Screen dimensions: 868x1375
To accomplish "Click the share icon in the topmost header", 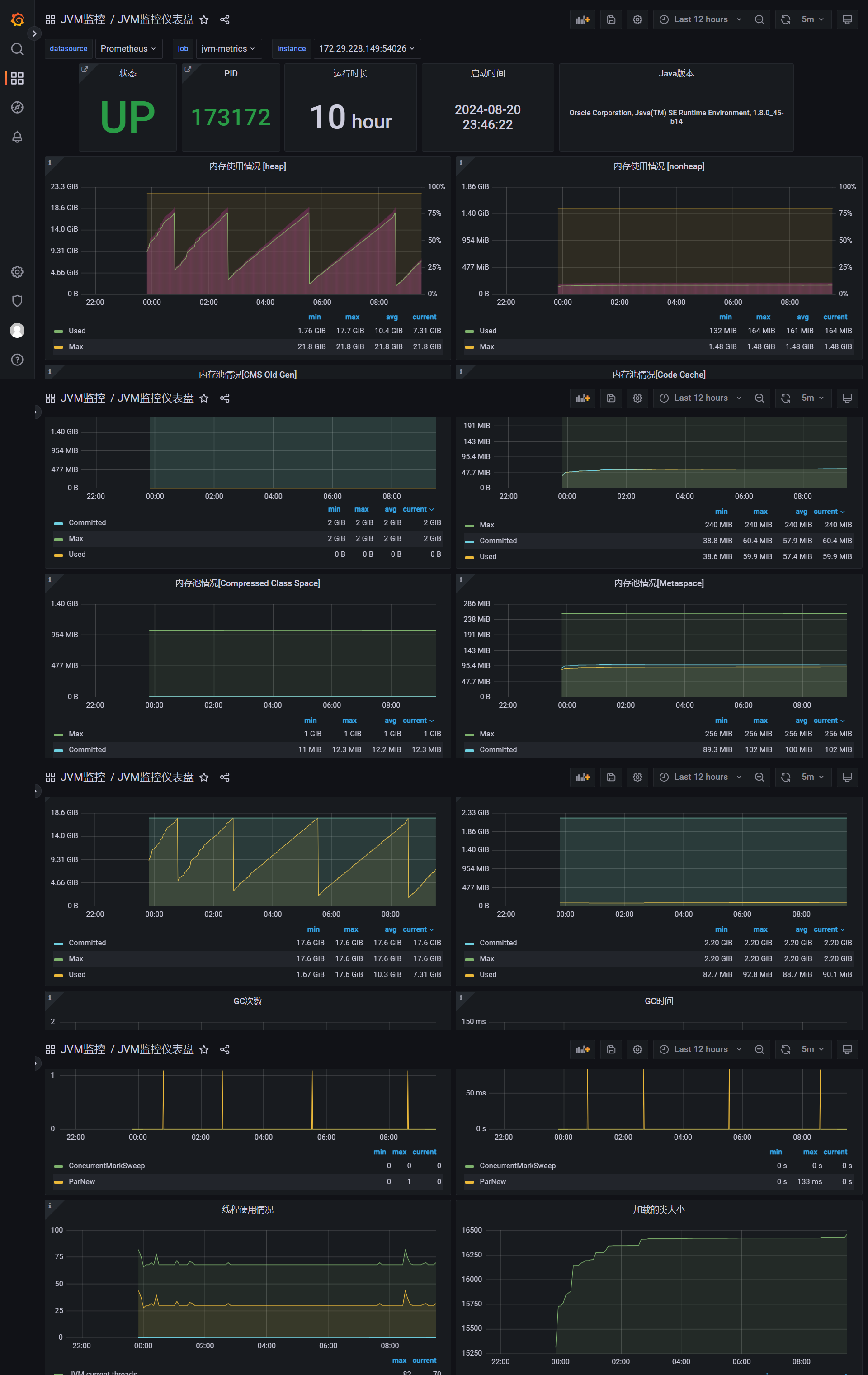I will click(225, 19).
